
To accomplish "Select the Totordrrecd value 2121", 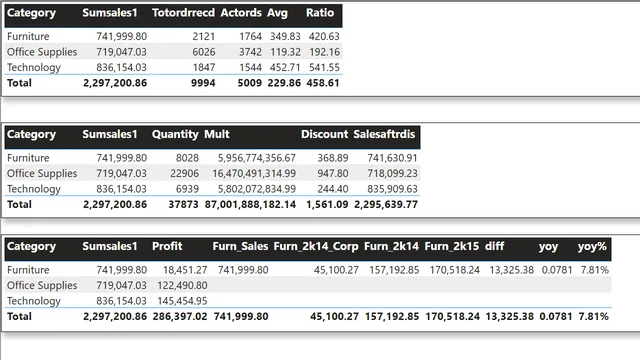I will click(x=204, y=36).
